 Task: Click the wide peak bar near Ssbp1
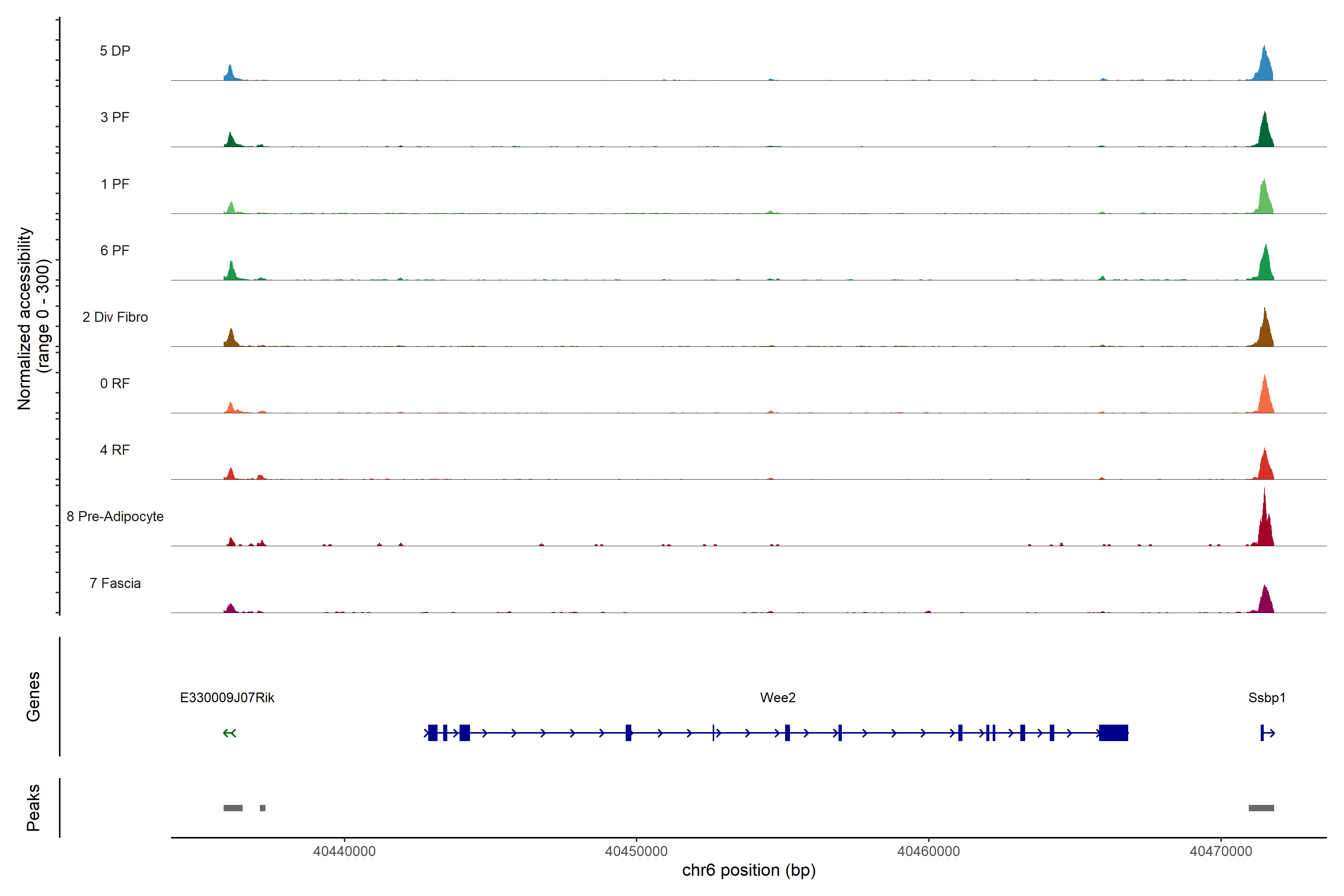tap(1261, 808)
